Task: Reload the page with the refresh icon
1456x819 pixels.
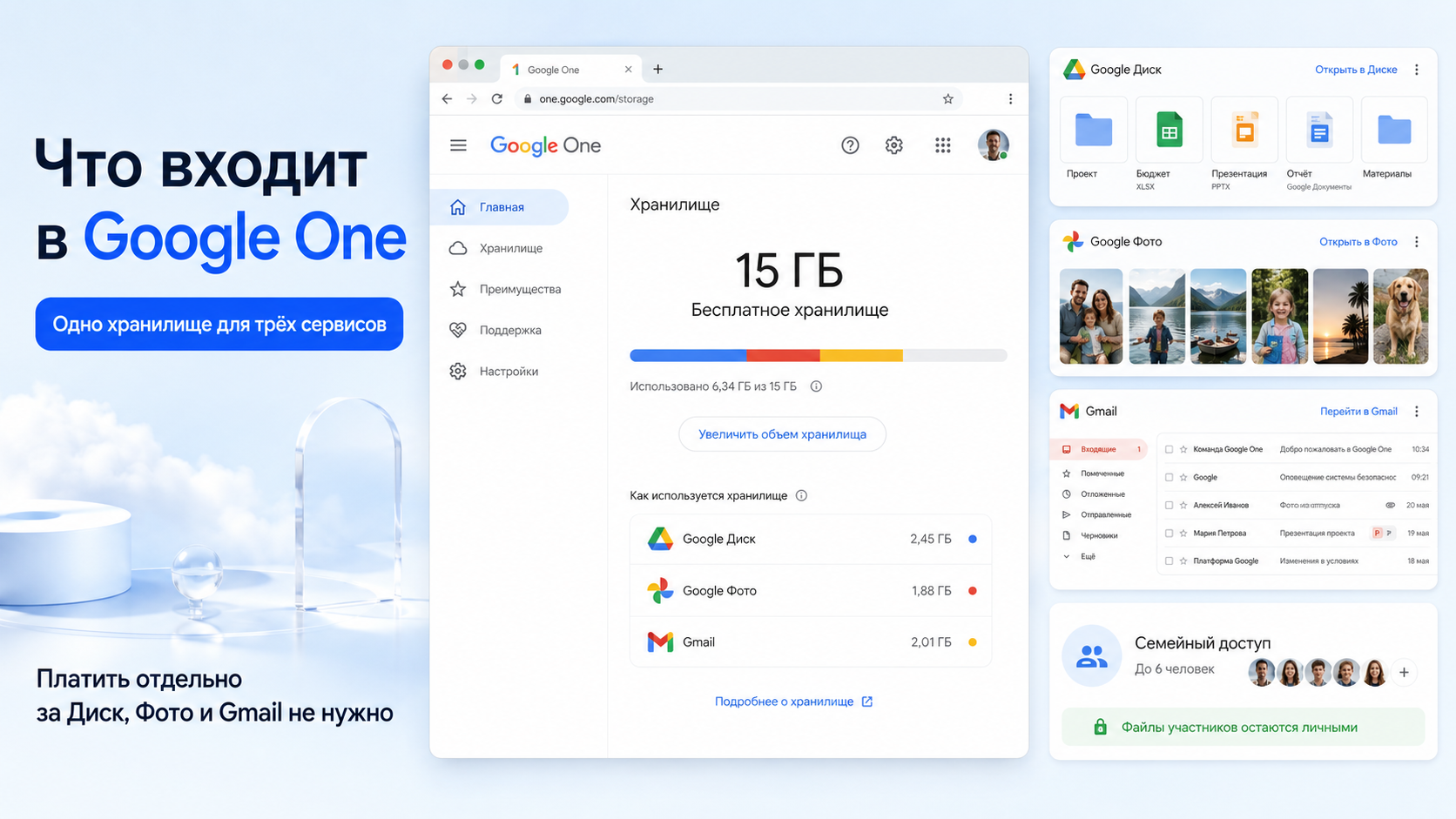Action: (x=497, y=99)
